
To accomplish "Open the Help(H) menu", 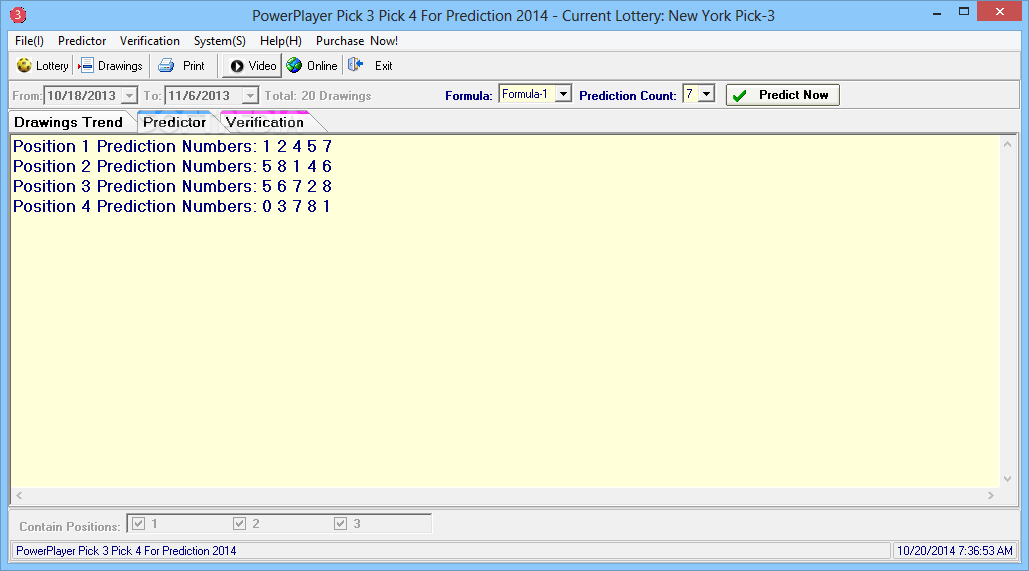I will pos(281,41).
